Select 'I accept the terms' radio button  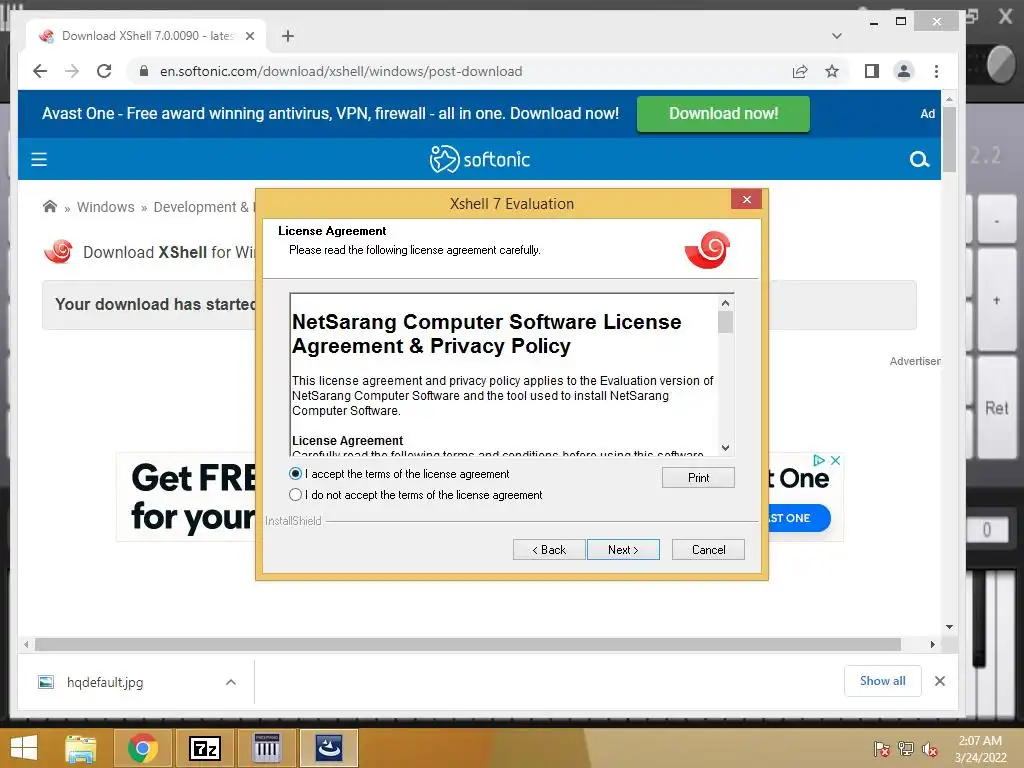pyautogui.click(x=295, y=473)
